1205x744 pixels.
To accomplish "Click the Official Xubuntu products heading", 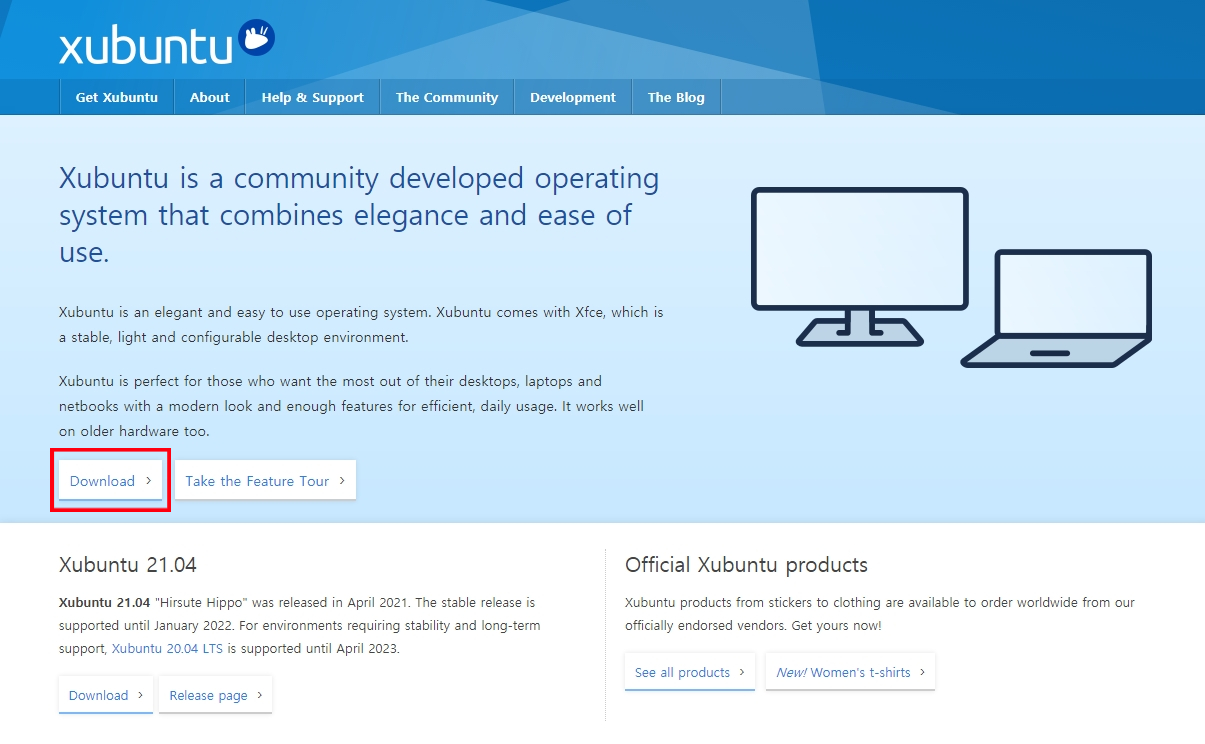I will (746, 564).
